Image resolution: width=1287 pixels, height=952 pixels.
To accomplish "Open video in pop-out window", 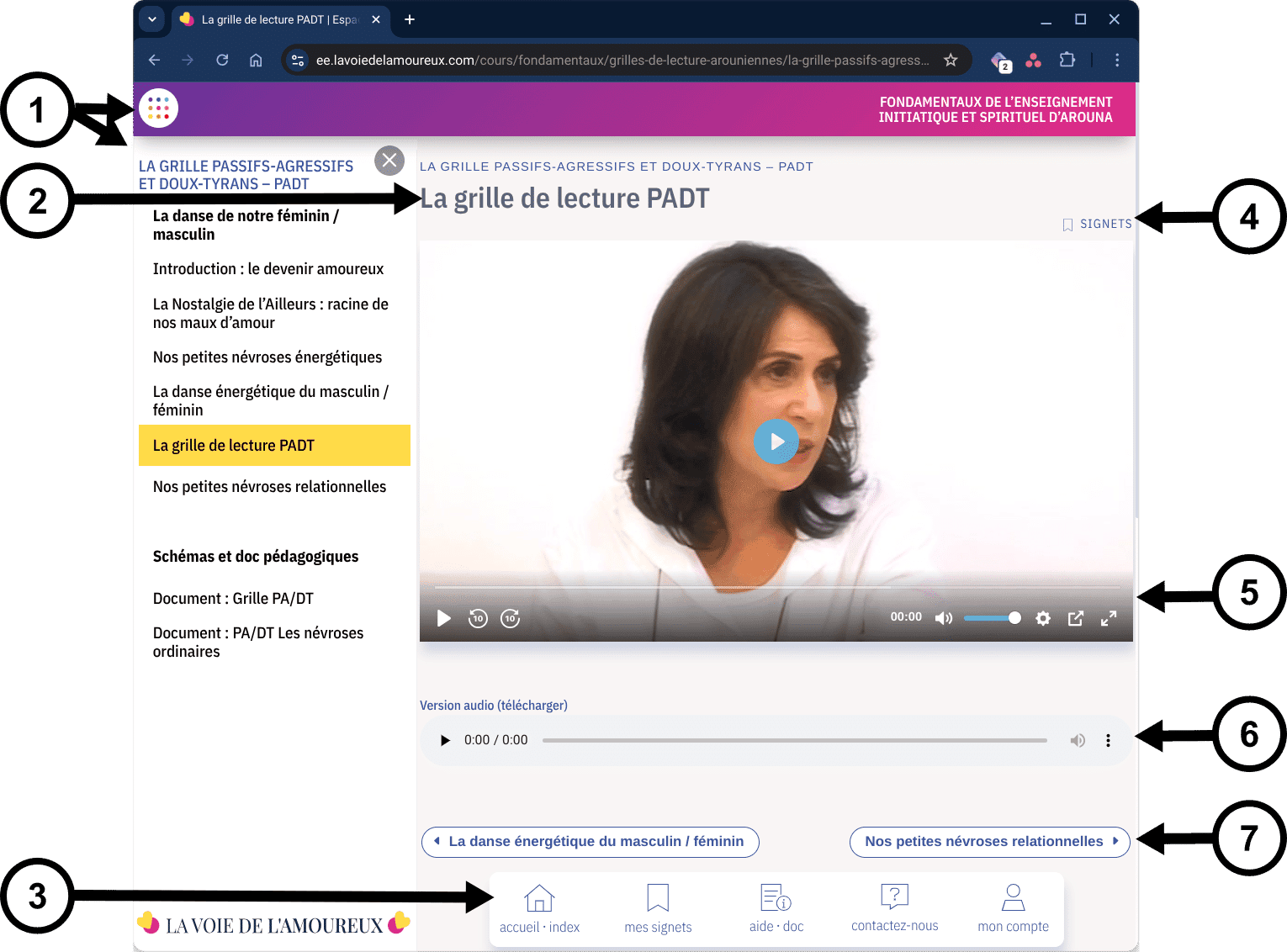I will (x=1075, y=618).
